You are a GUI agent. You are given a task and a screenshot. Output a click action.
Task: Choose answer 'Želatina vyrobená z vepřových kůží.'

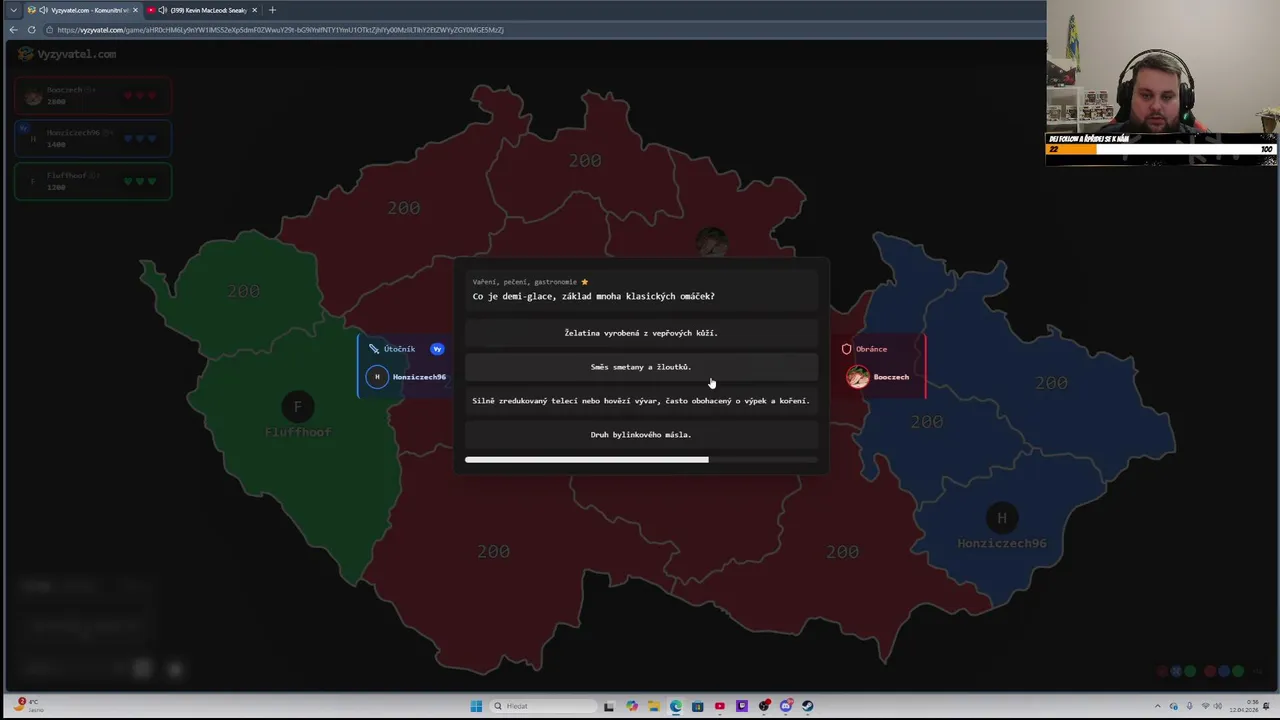[641, 333]
